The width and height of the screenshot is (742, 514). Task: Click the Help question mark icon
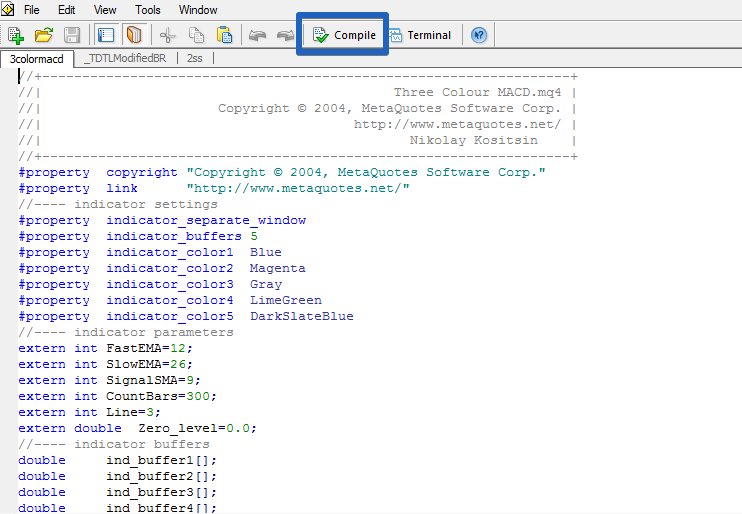point(479,35)
